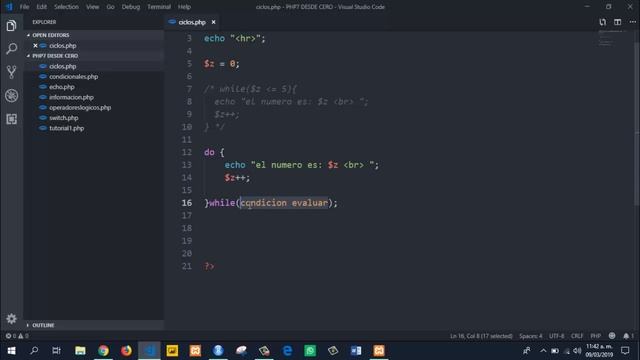Click the taskbar clock showing 11:42 a.m.
This screenshot has width=640, height=360.
point(599,351)
